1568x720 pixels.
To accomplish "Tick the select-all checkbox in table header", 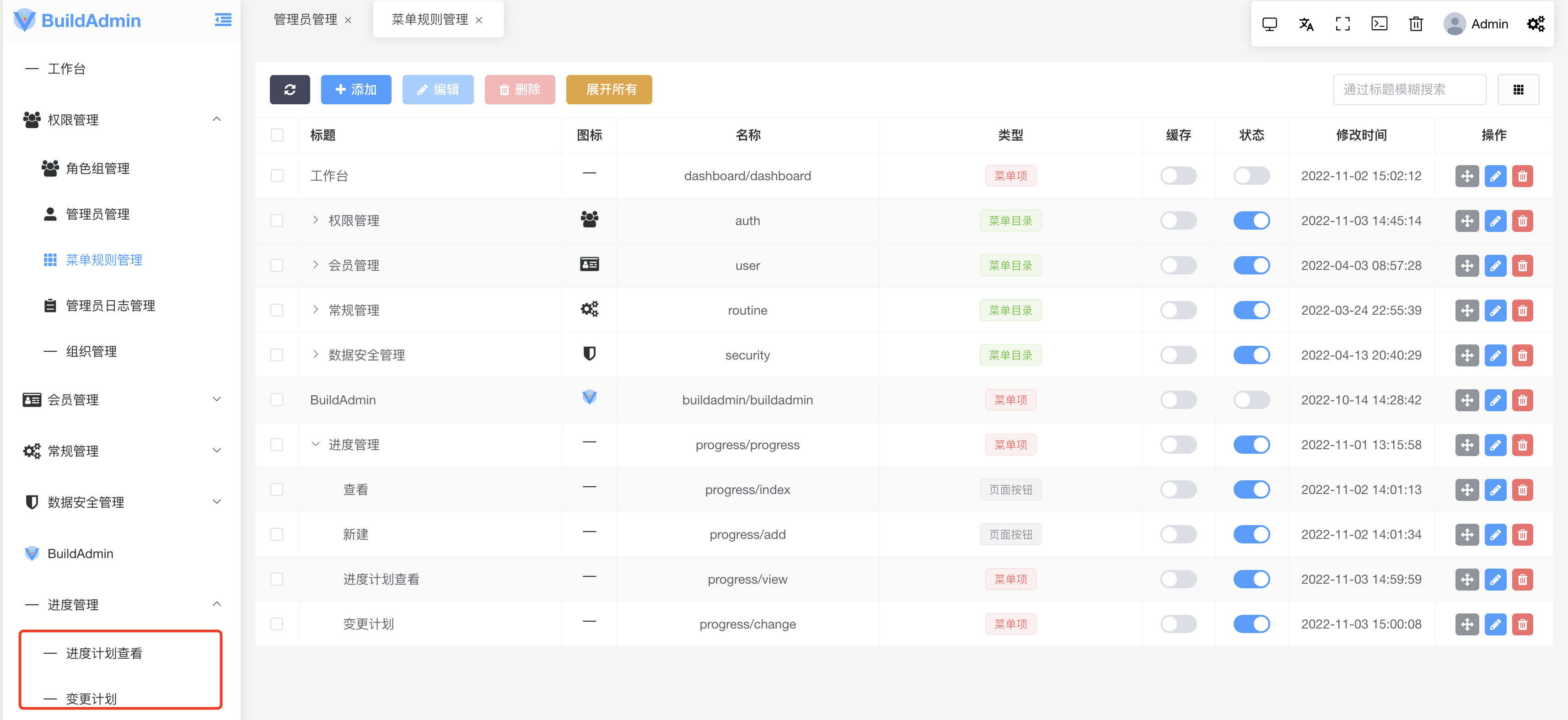I will [277, 135].
